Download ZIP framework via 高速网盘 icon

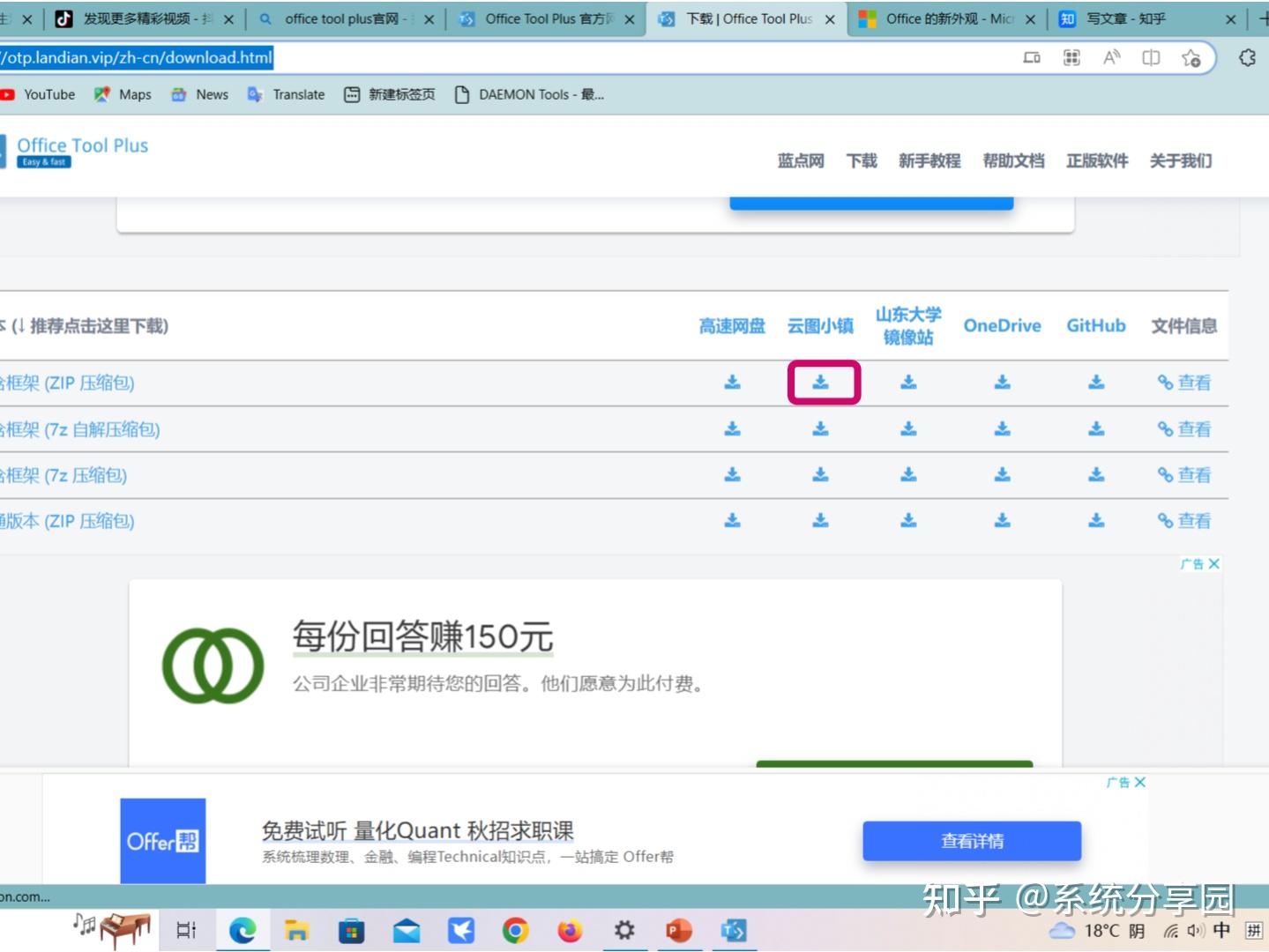pyautogui.click(x=732, y=382)
